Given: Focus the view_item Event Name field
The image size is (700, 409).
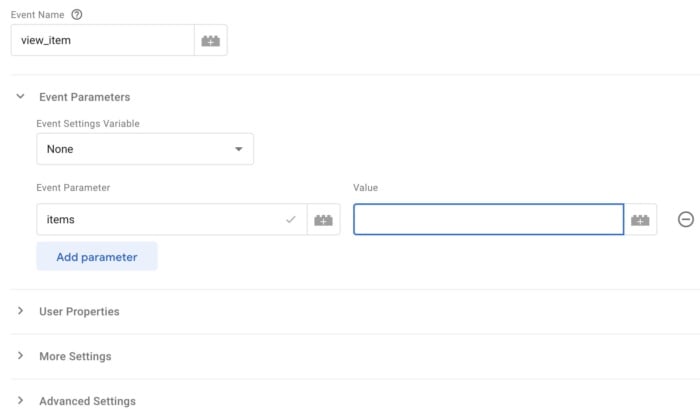Looking at the screenshot, I should click(x=103, y=41).
